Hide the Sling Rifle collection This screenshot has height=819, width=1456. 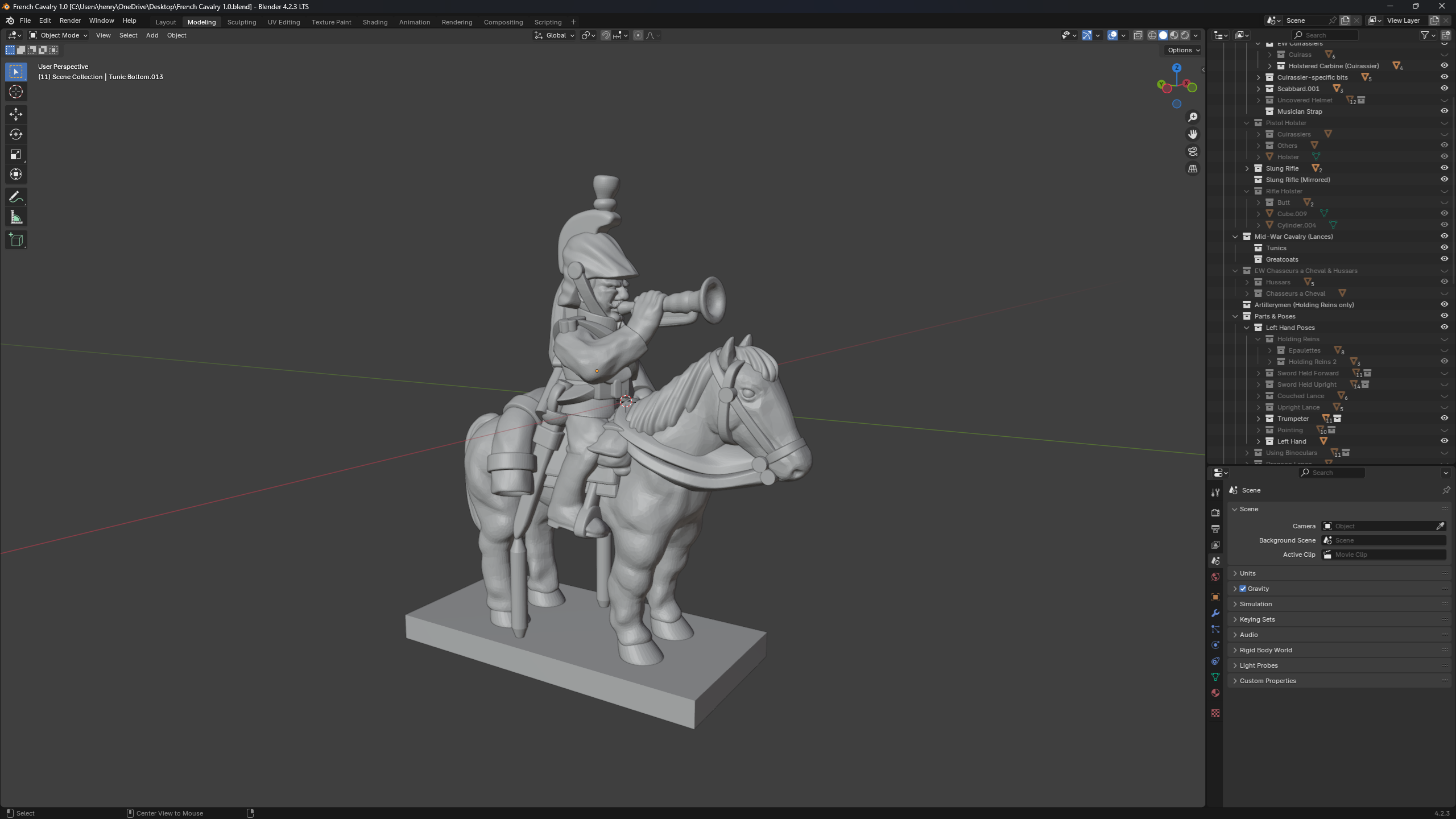[1443, 168]
